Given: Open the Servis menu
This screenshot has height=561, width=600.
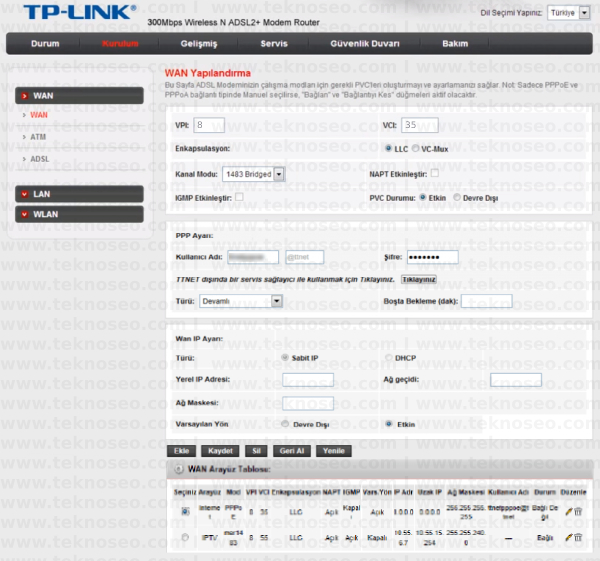Looking at the screenshot, I should [274, 44].
